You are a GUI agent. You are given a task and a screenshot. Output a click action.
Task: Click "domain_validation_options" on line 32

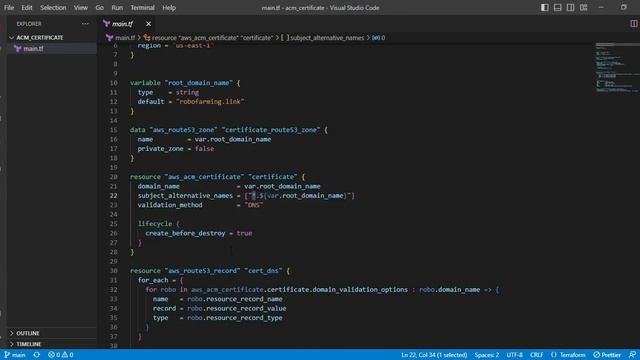pos(360,289)
